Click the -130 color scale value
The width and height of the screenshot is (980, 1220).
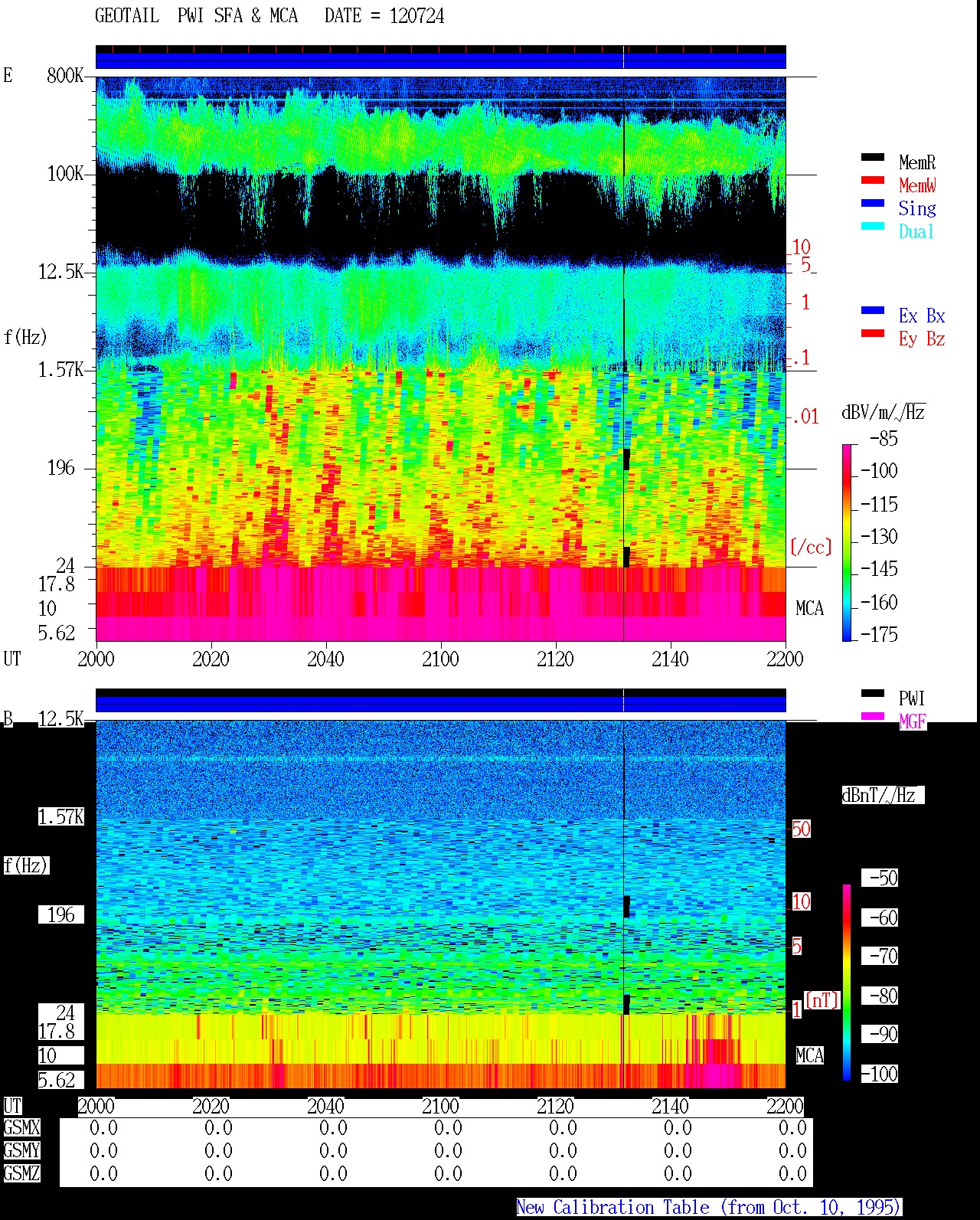pos(879,537)
